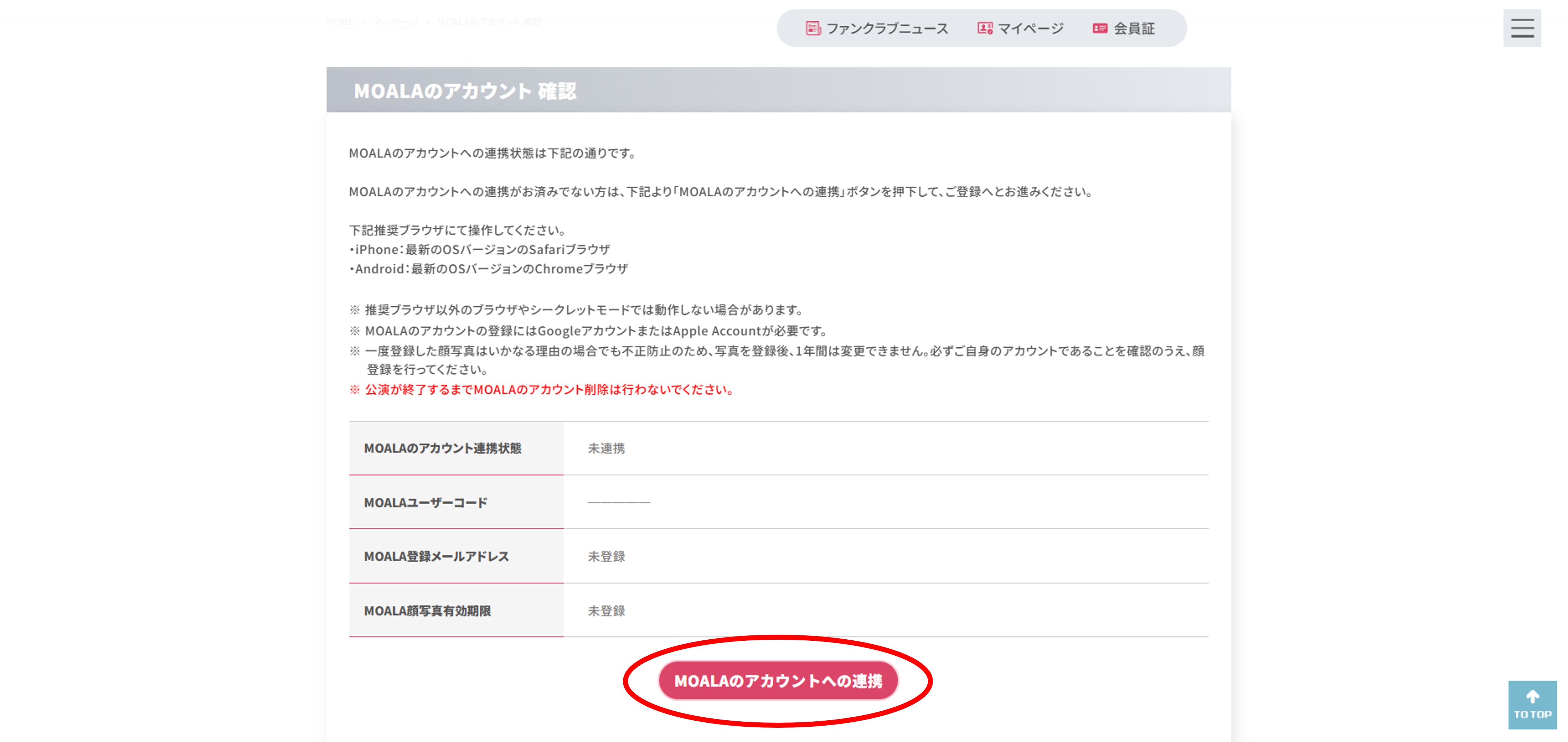The image size is (1568, 742).
Task: Open マイページ nav text in header
Action: pyautogui.click(x=1031, y=29)
